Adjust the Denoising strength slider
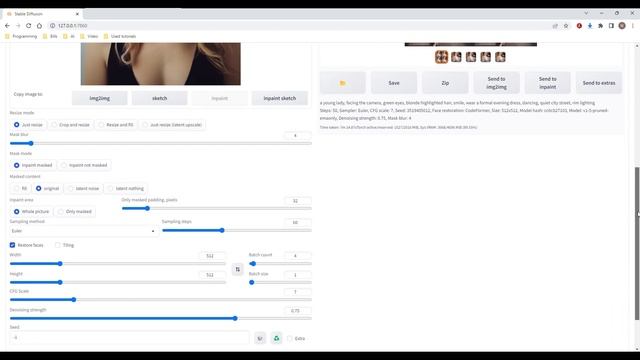The height and width of the screenshot is (360, 640). pos(160,318)
